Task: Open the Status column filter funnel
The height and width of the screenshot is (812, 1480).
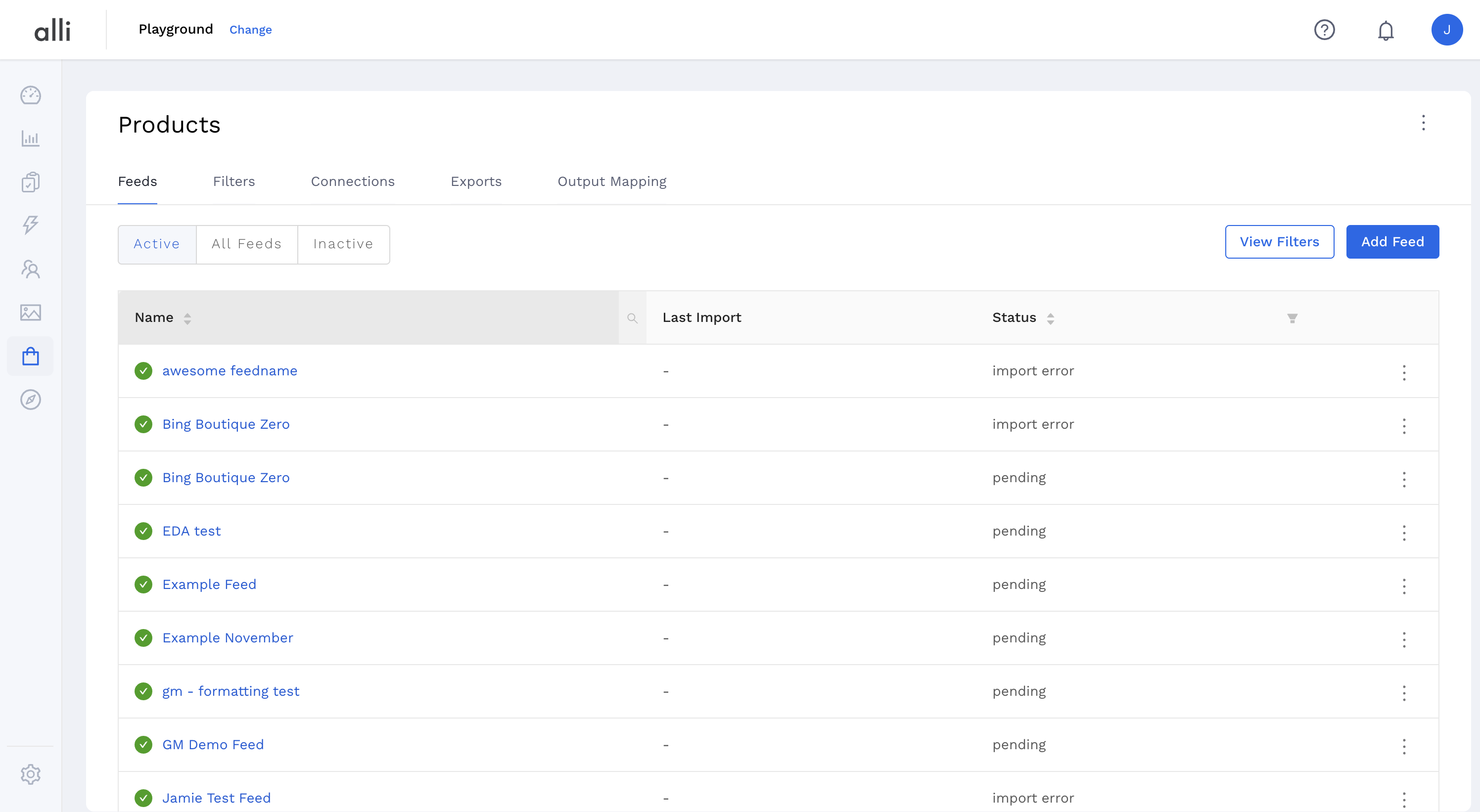Action: click(1292, 318)
